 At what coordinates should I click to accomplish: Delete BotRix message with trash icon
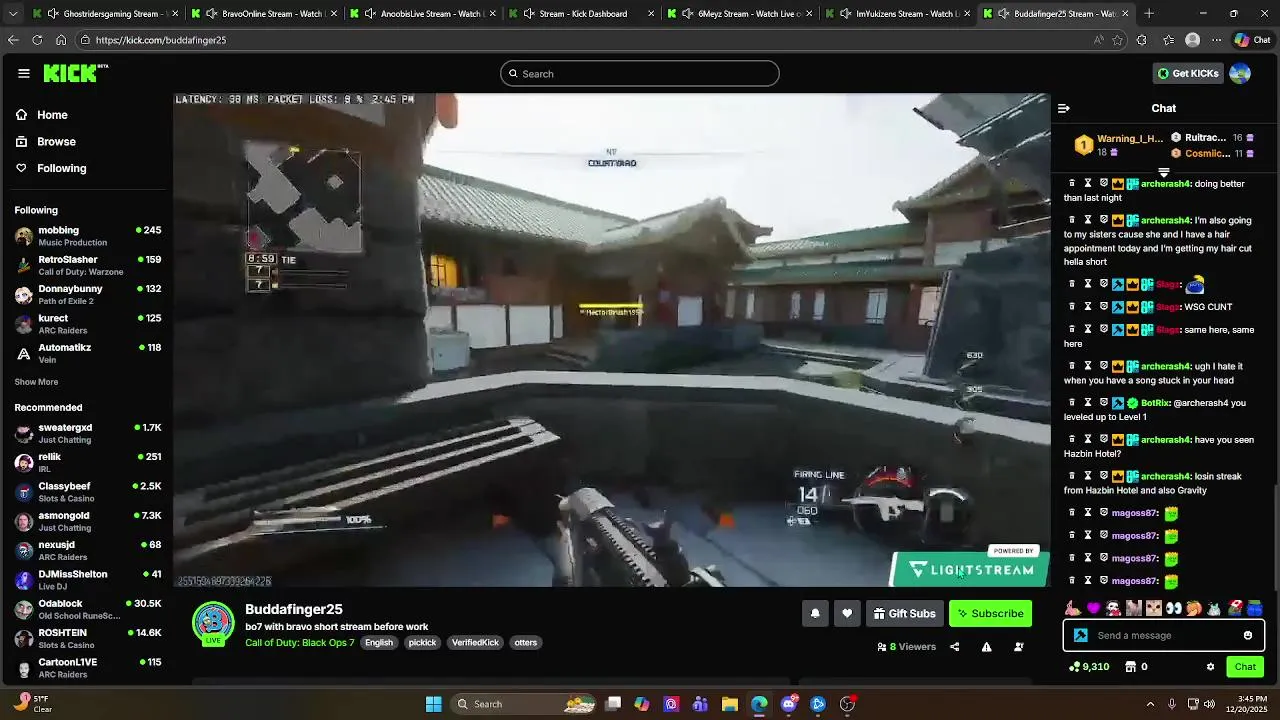1072,403
